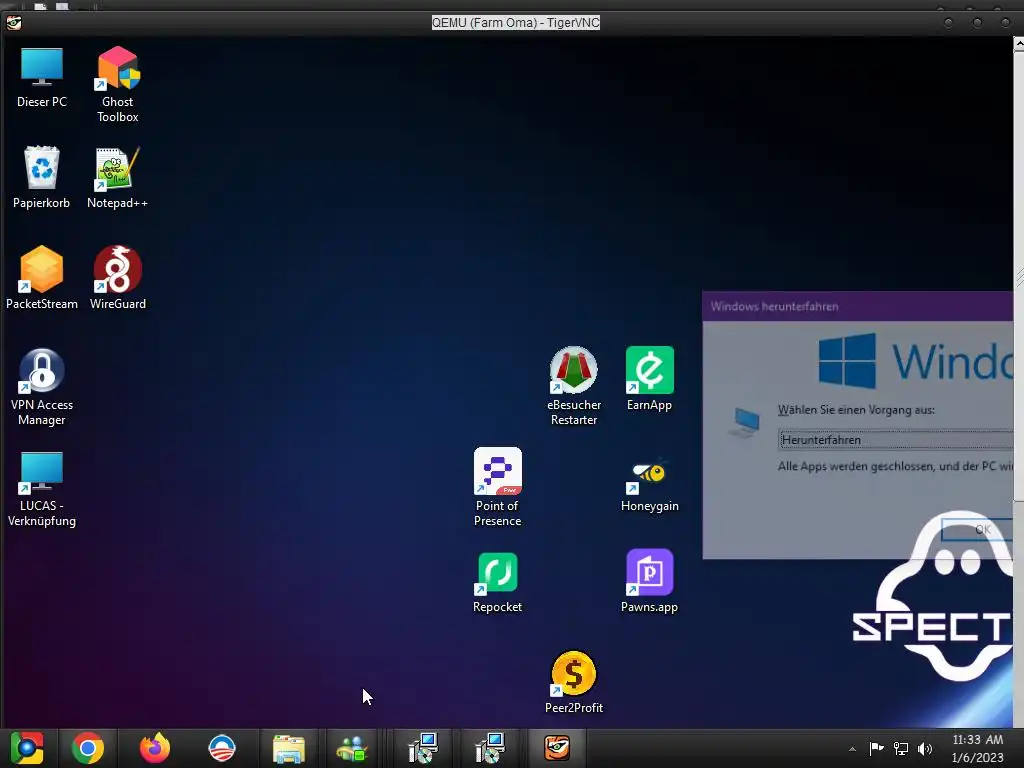Screen dimensions: 1024x768
Task: Open Point of Presence shortcut
Action: [x=498, y=487]
